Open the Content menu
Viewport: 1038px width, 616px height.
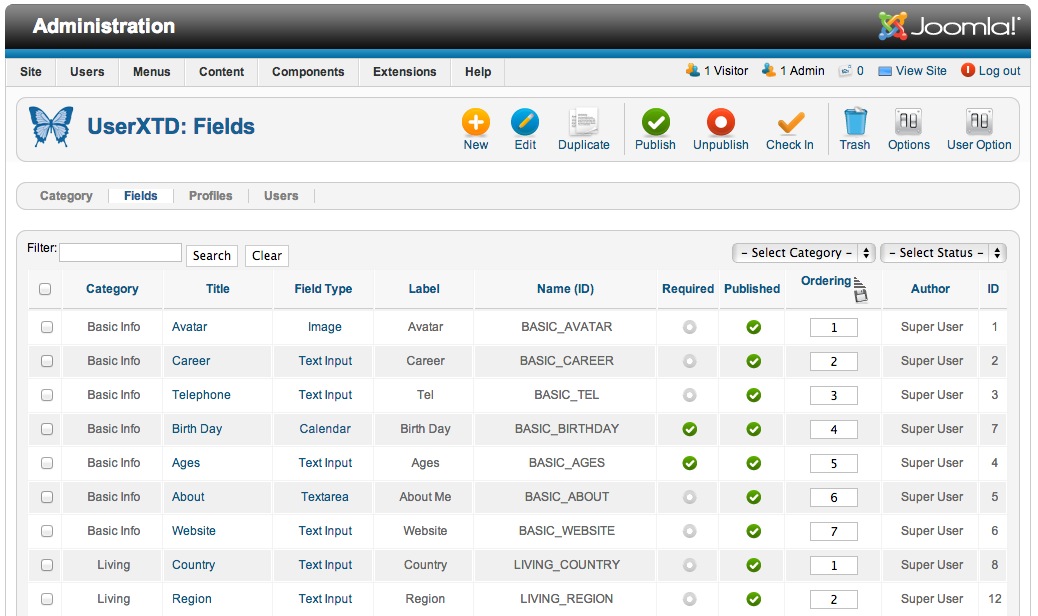[221, 71]
